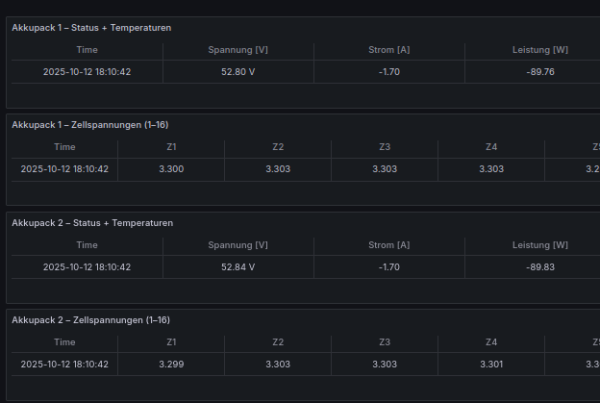
Task: Open the 'Akkupack 2 – Status + Temperaturen' panel title menu
Action: pos(91,223)
